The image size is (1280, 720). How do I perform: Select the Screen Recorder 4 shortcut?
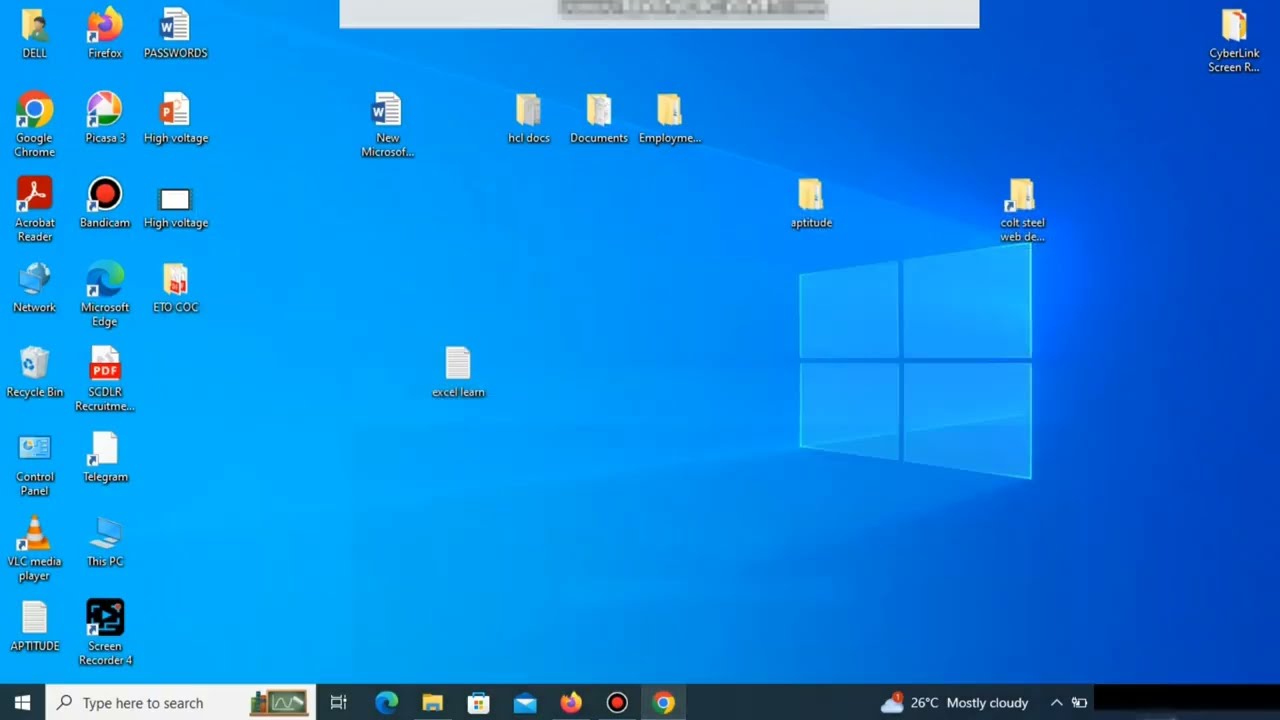[105, 633]
